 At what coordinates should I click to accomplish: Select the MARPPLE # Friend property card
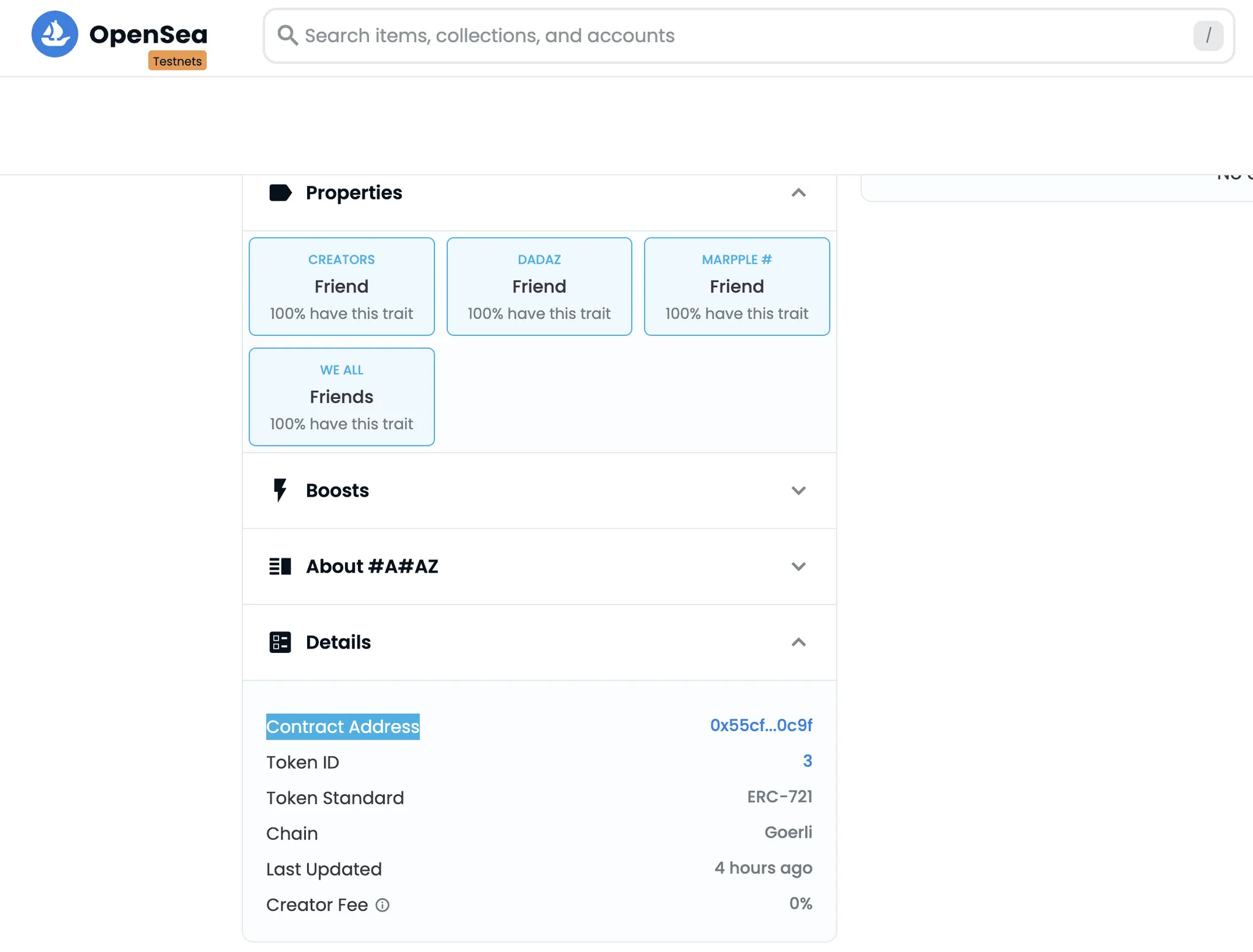737,286
